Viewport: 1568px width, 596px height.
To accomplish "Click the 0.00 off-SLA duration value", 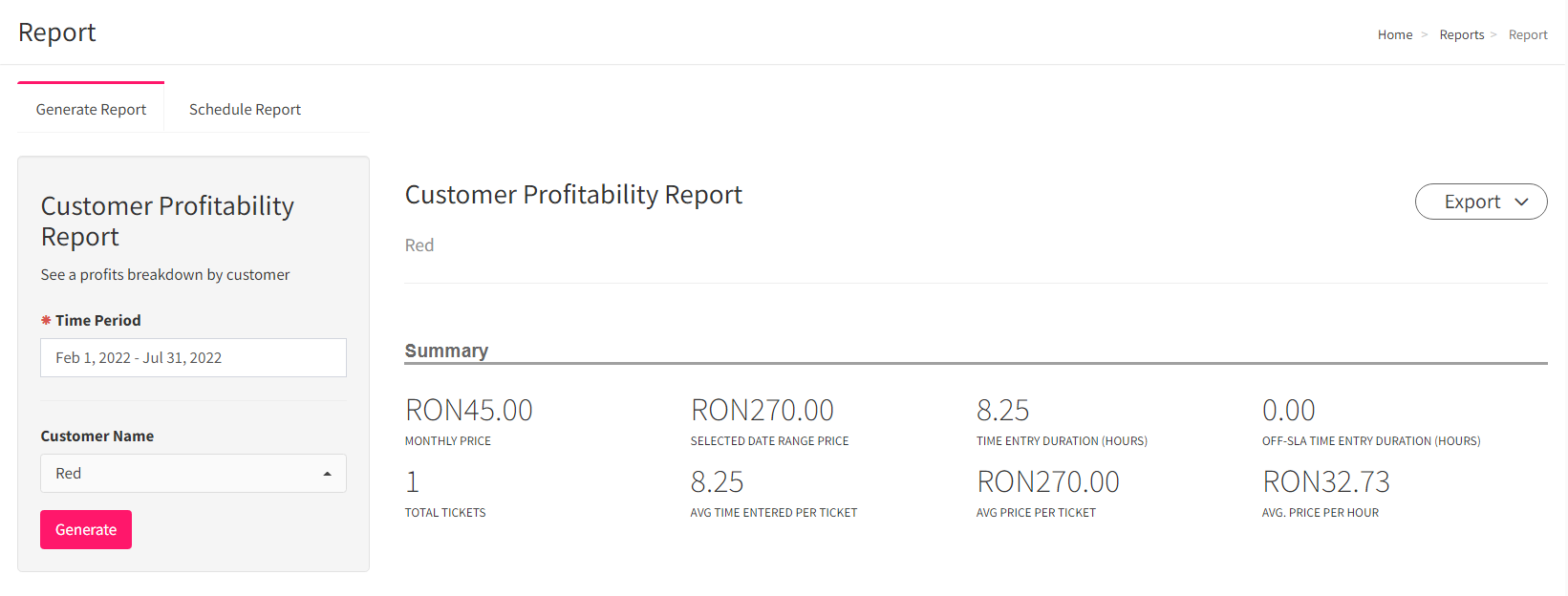I will [1289, 410].
